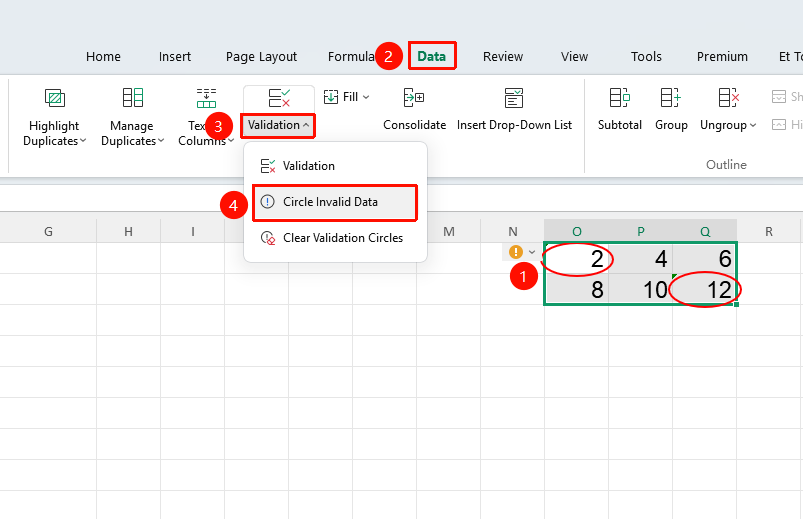803x519 pixels.
Task: Click the Ungroup icon
Action: click(x=728, y=97)
